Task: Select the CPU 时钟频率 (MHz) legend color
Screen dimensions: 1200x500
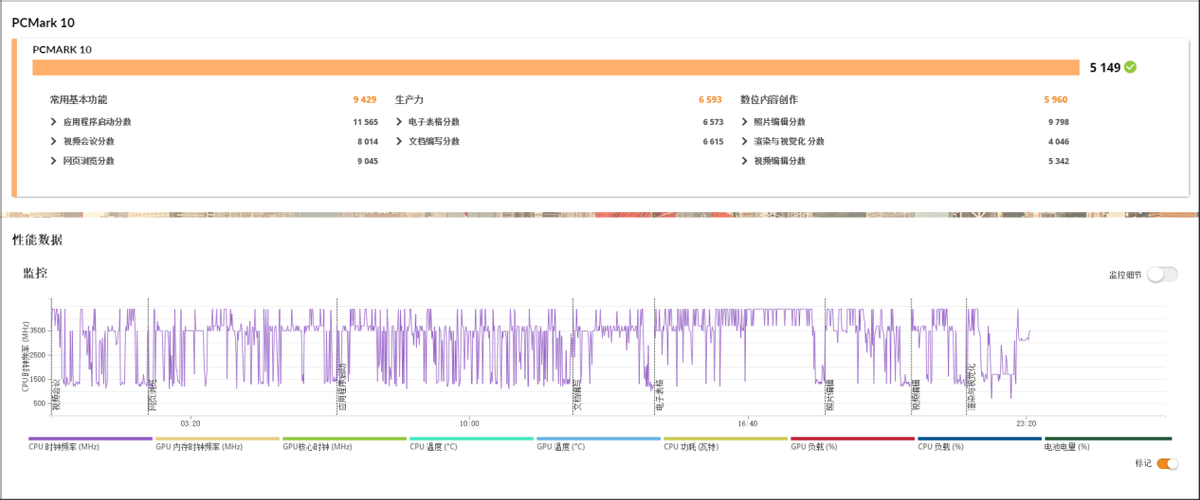Action: point(90,438)
